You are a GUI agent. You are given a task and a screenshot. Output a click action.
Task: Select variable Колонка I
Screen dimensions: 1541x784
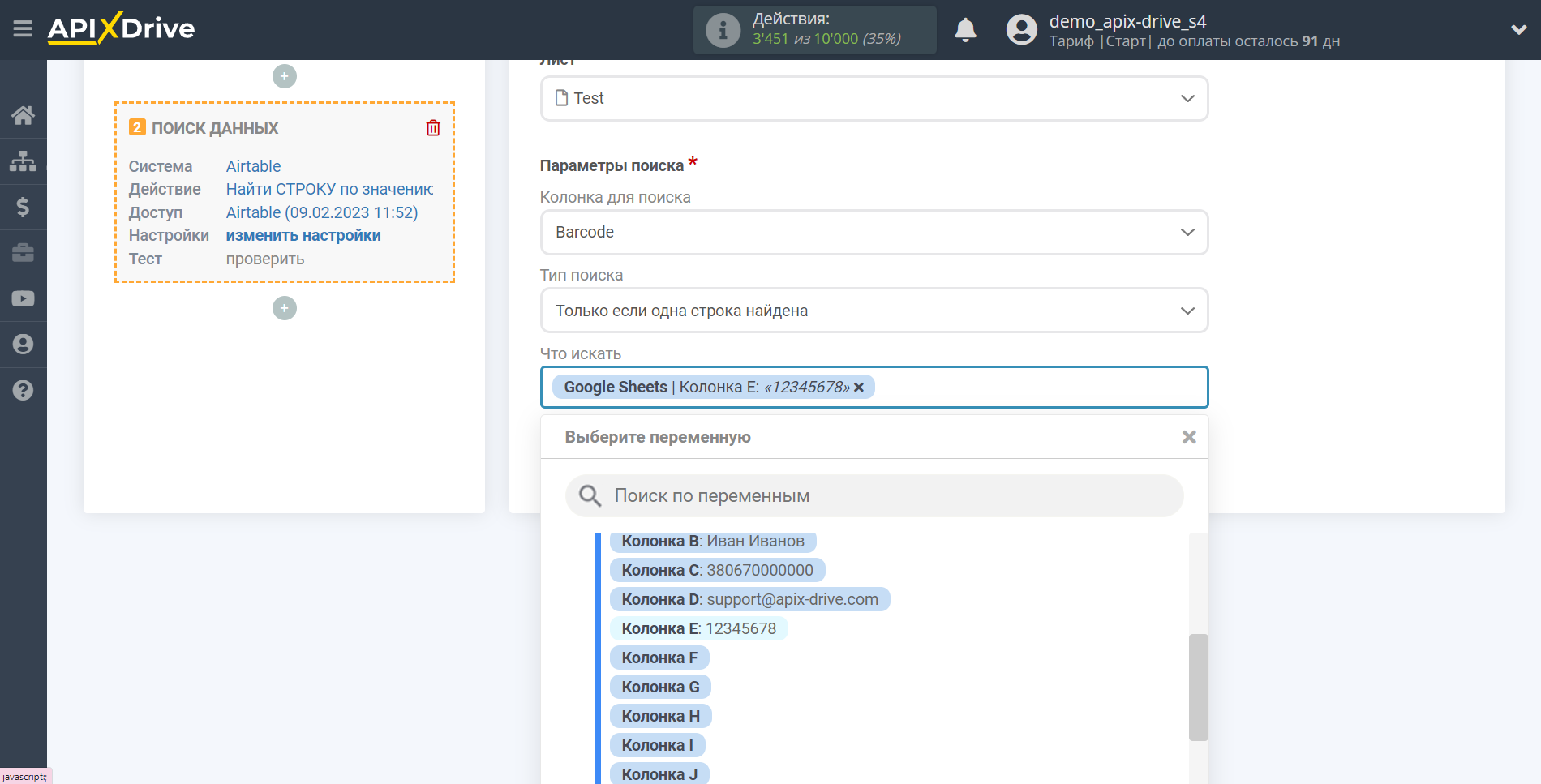657,745
